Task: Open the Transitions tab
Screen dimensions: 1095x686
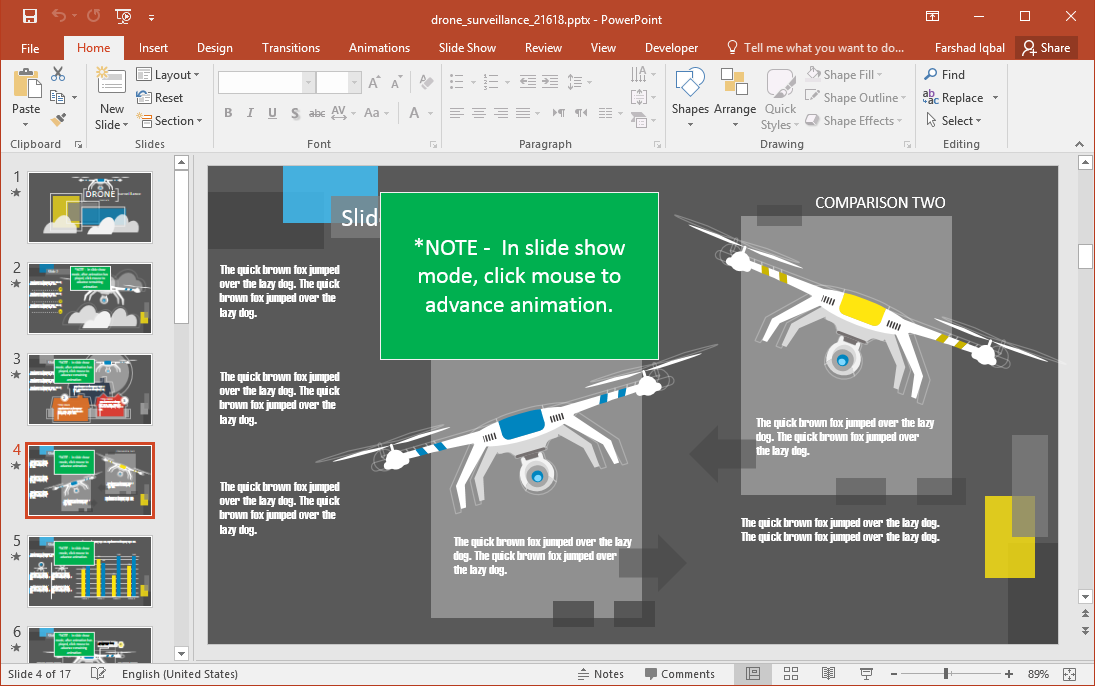Action: pos(291,48)
